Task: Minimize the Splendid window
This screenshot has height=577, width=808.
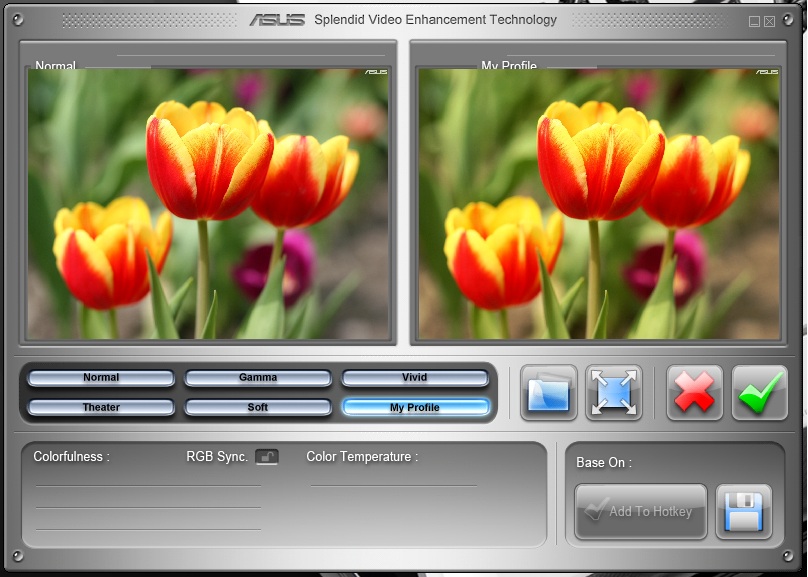Action: coord(754,21)
